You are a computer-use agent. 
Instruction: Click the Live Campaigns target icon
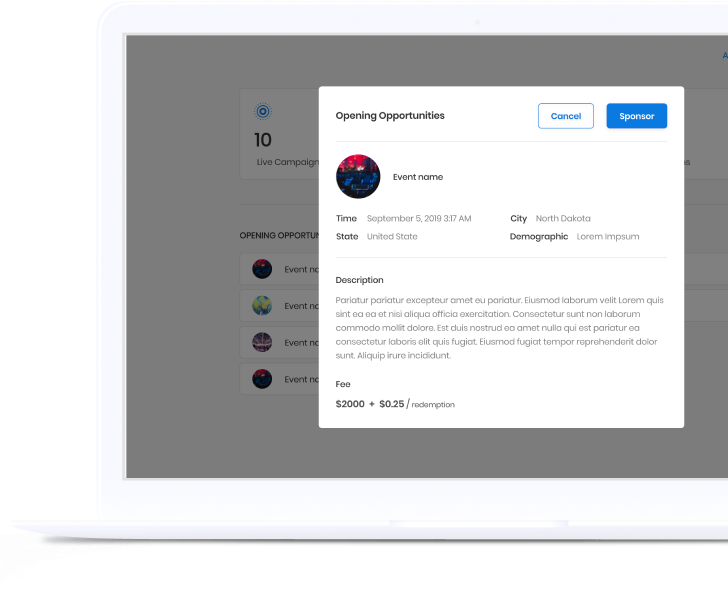[x=263, y=111]
